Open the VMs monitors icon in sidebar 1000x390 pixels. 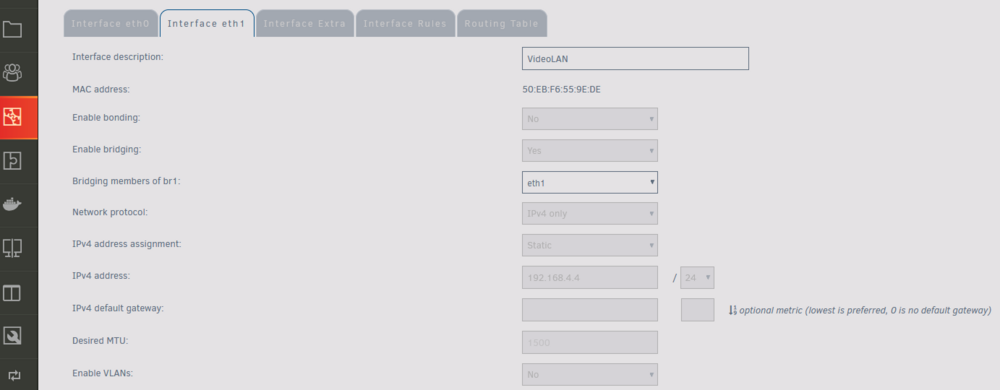click(13, 249)
